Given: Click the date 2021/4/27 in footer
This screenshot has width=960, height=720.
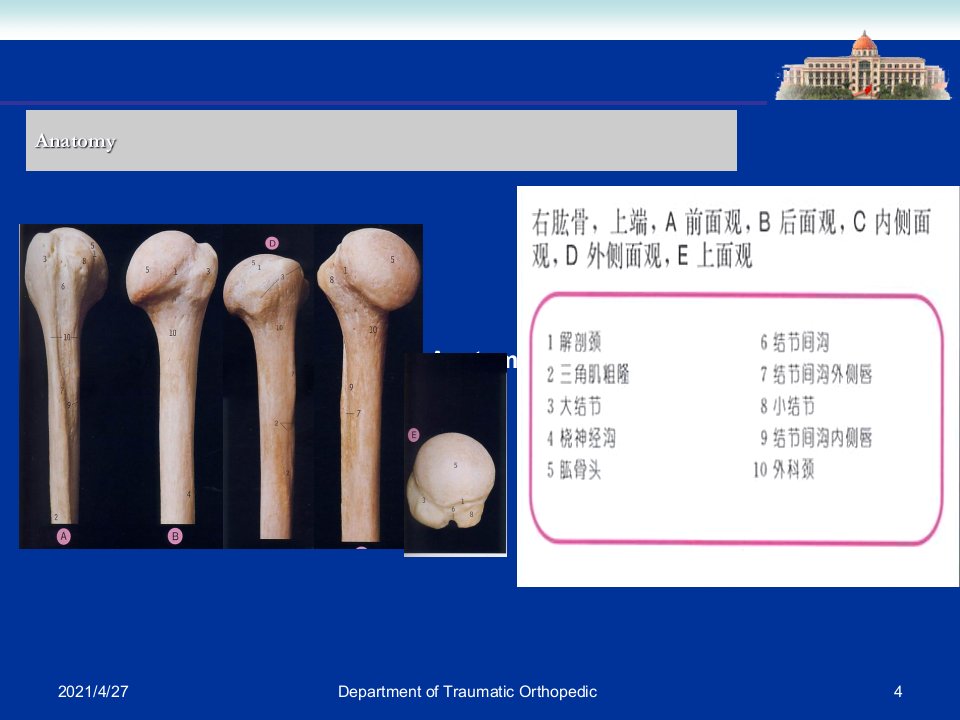Looking at the screenshot, I should (93, 692).
